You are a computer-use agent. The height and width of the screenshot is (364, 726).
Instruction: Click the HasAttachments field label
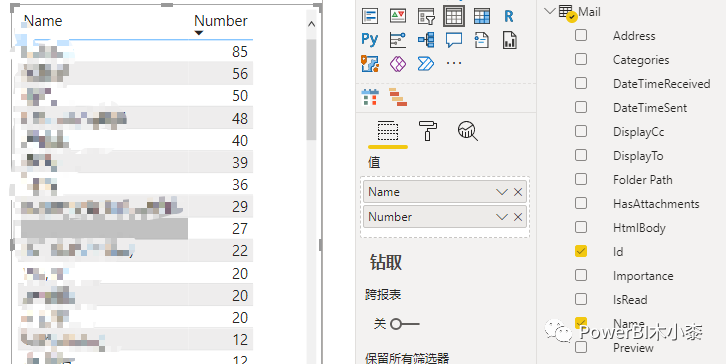click(x=656, y=204)
